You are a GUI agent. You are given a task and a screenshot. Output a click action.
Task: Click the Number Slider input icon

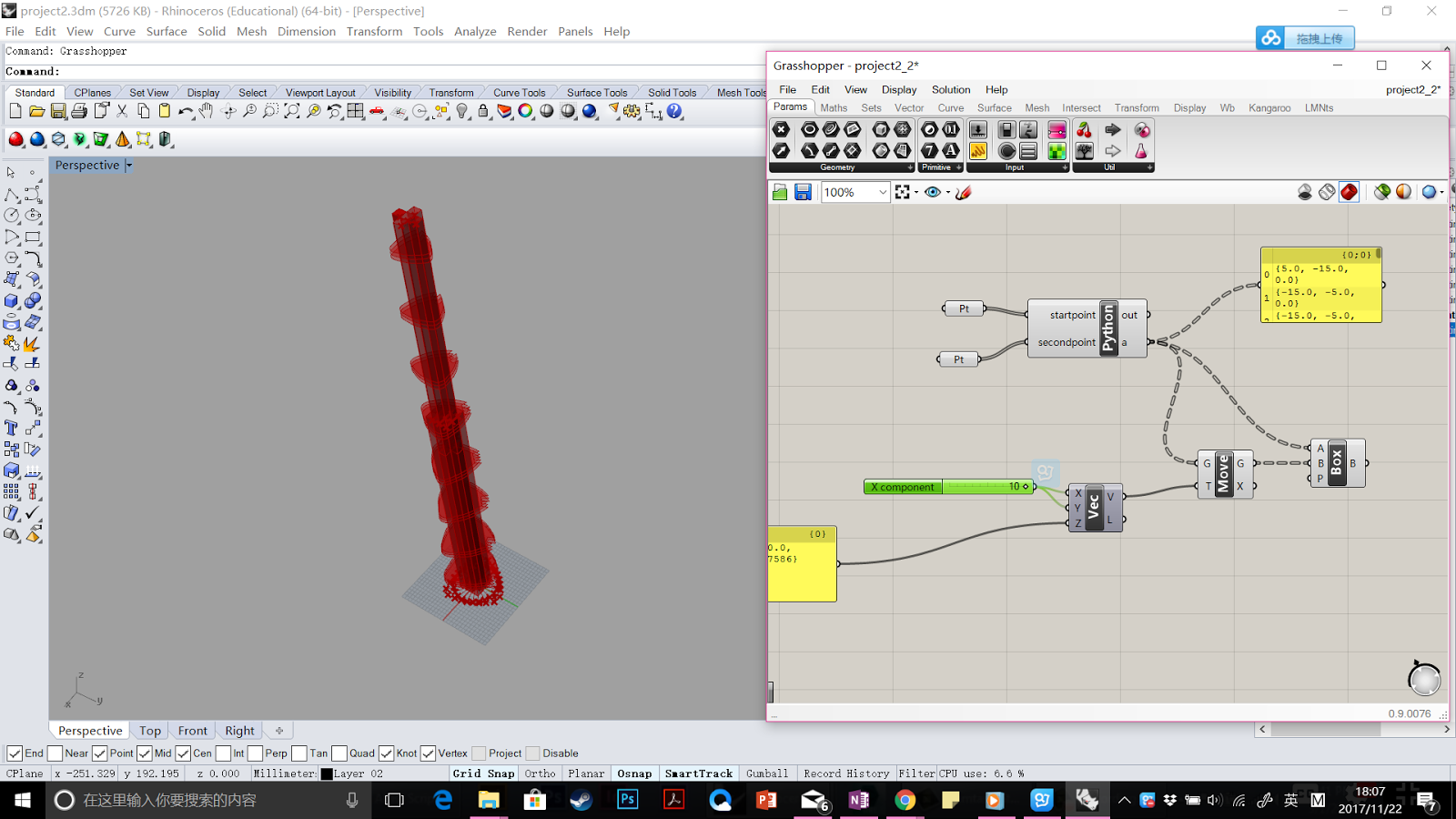click(x=977, y=129)
